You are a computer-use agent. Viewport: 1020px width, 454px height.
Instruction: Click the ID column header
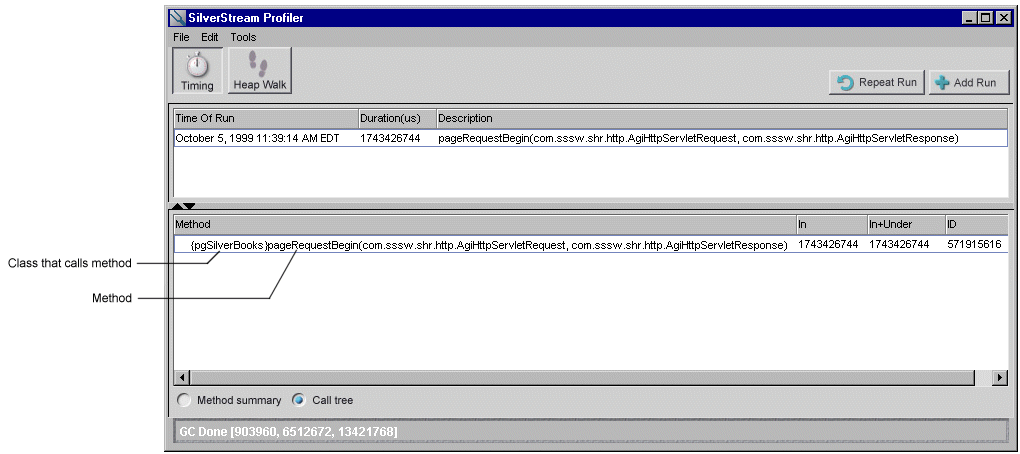pos(976,224)
